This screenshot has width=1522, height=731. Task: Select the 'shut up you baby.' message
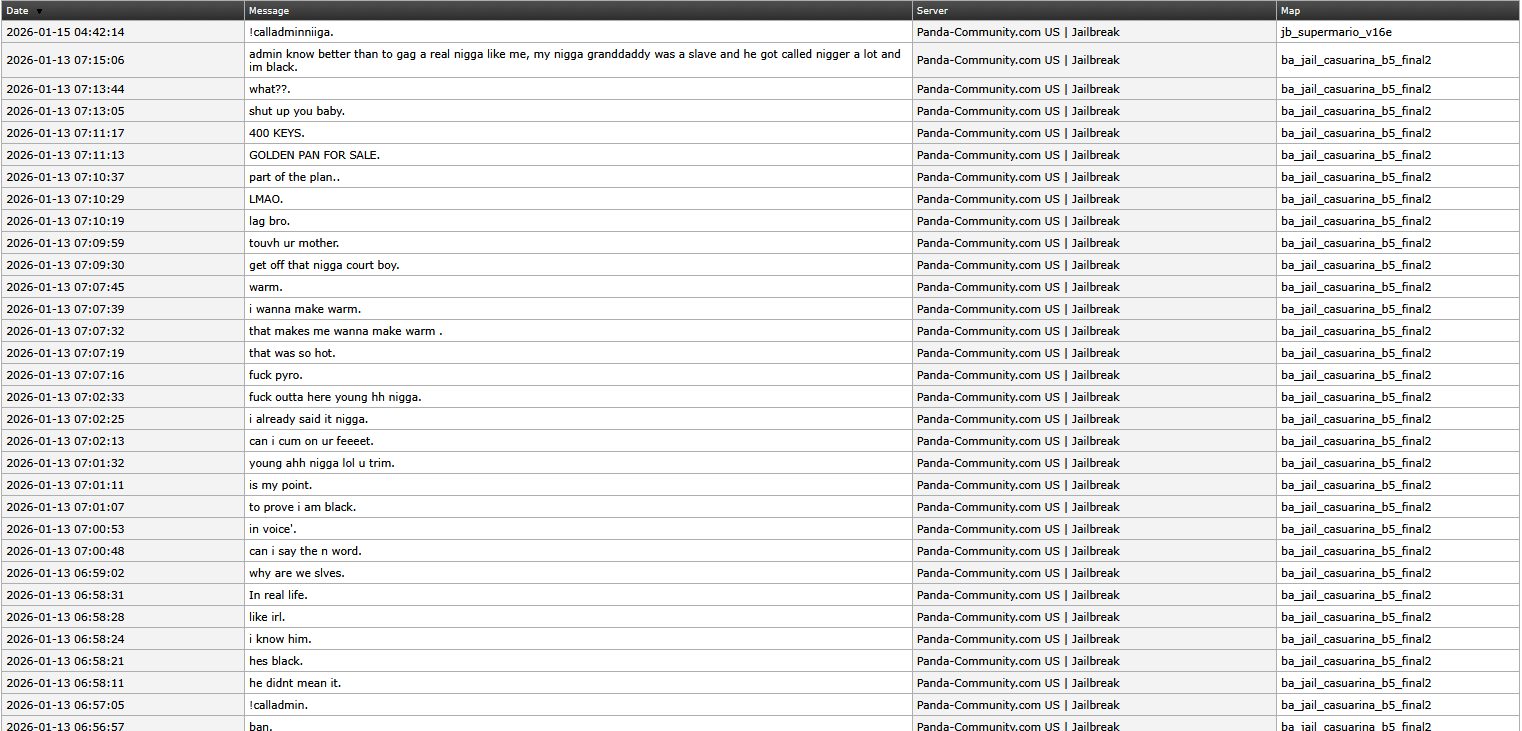coord(297,111)
